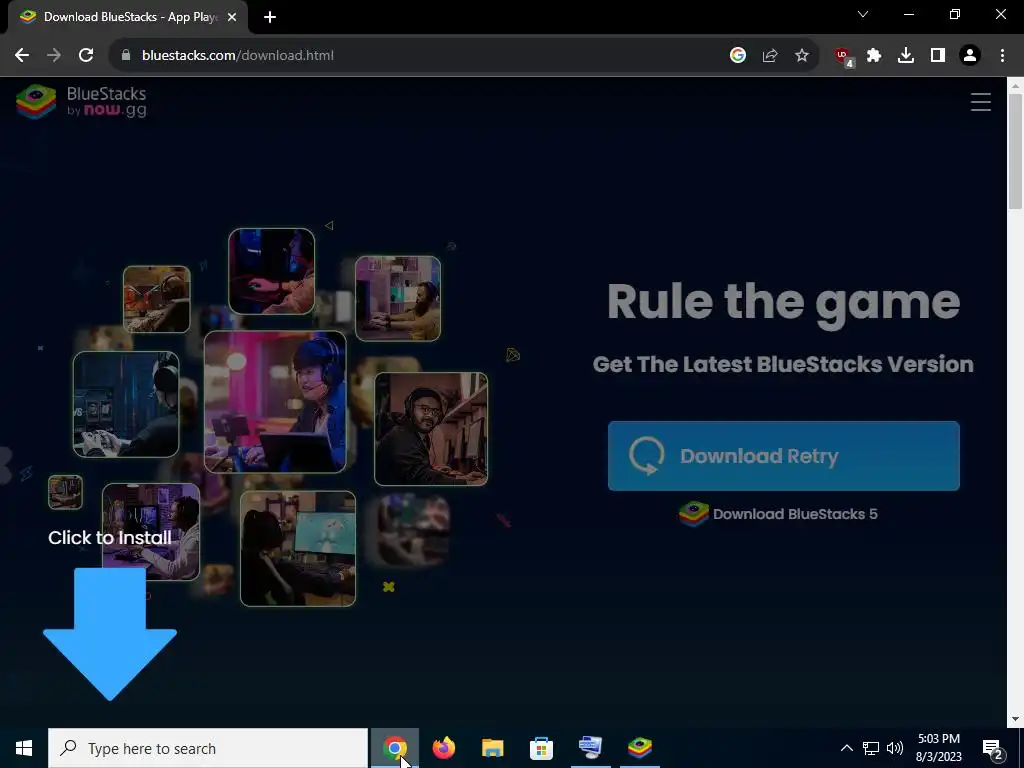Screen dimensions: 1024x768
Task: Click the Google icon in the address bar
Action: pyautogui.click(x=738, y=56)
